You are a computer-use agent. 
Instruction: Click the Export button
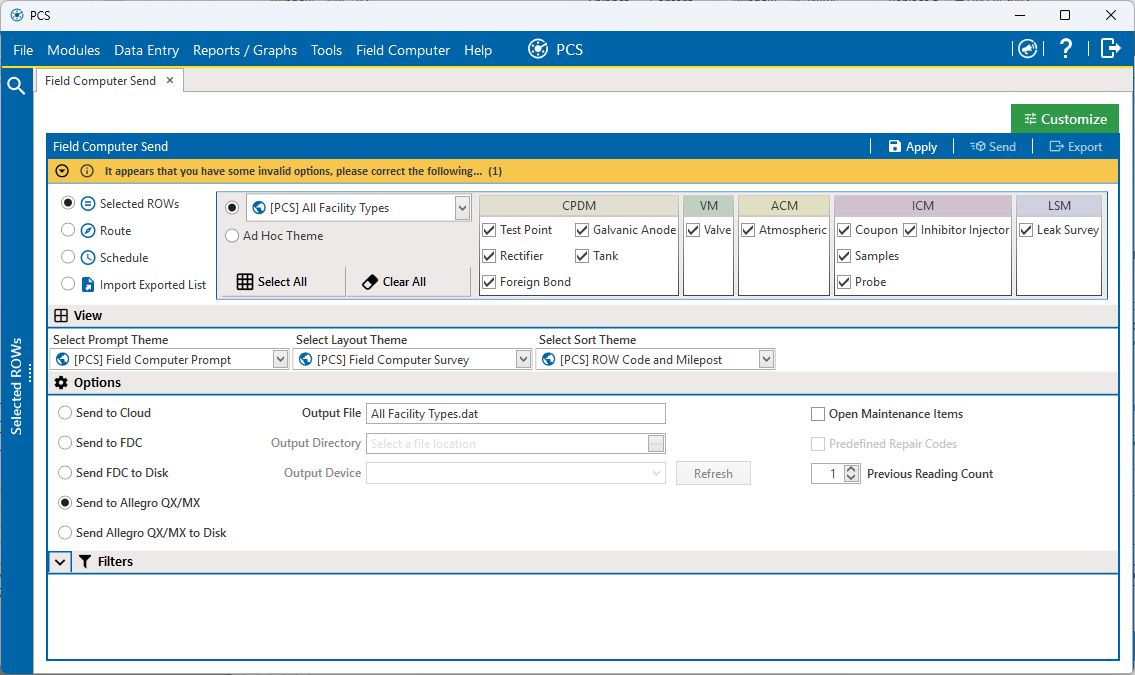click(1076, 146)
